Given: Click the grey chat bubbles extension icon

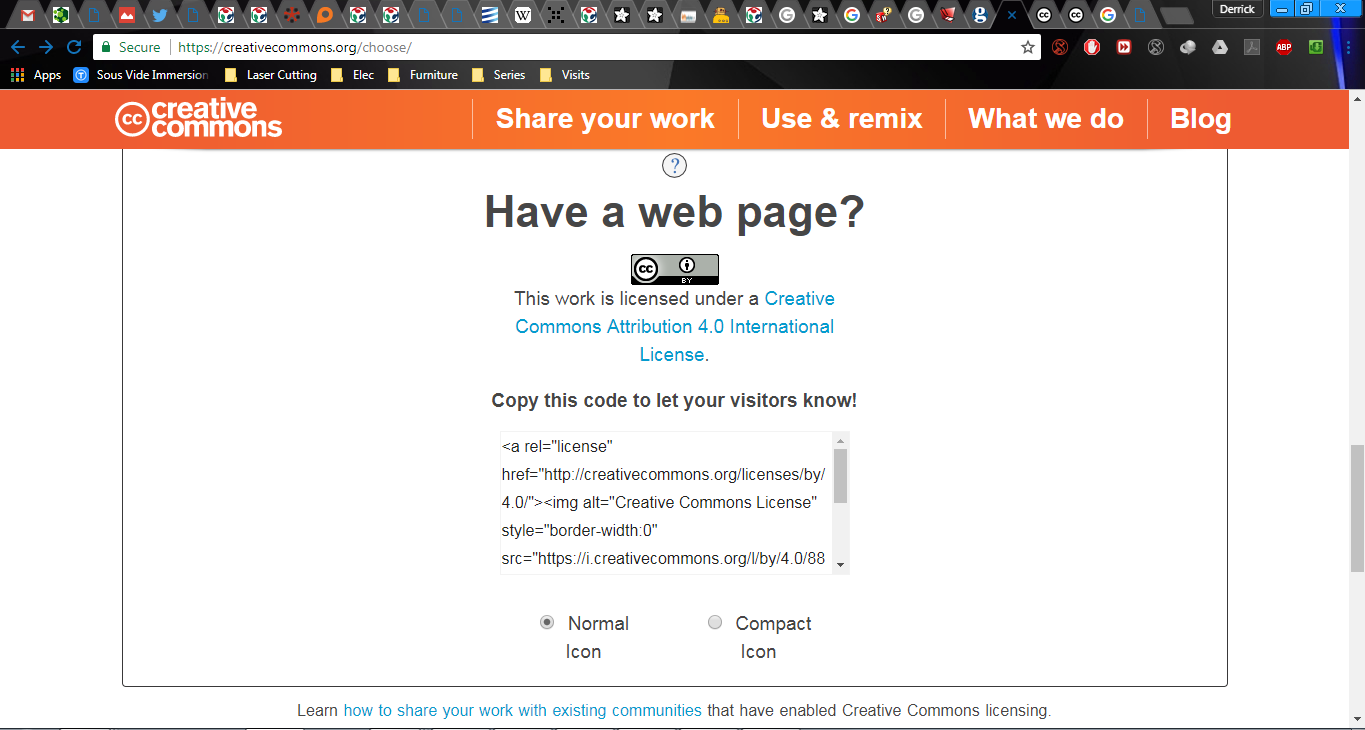Looking at the screenshot, I should [x=1188, y=47].
